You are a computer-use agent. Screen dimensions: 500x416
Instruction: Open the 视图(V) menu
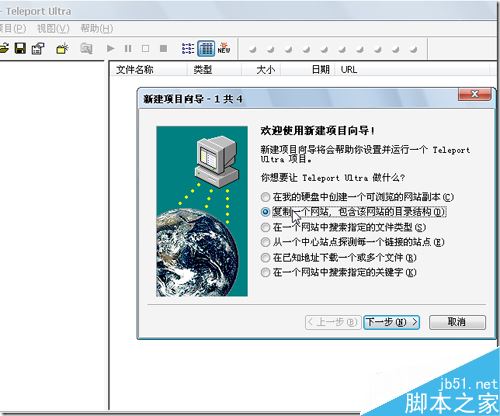coord(53,29)
